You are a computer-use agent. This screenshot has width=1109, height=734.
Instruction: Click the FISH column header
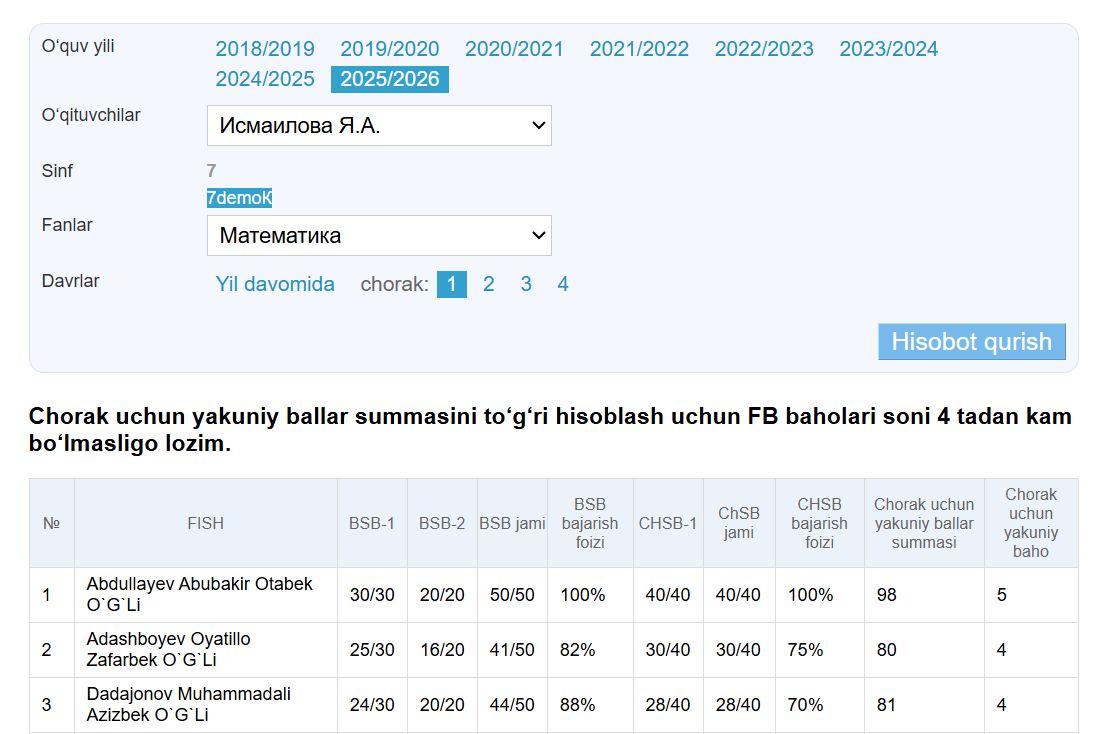[x=205, y=523]
